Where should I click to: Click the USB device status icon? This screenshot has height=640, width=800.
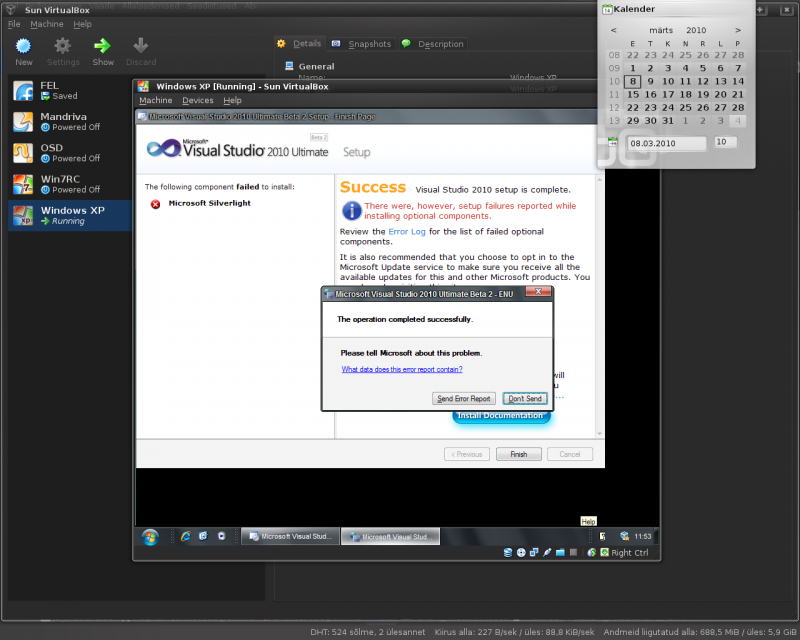click(x=547, y=552)
